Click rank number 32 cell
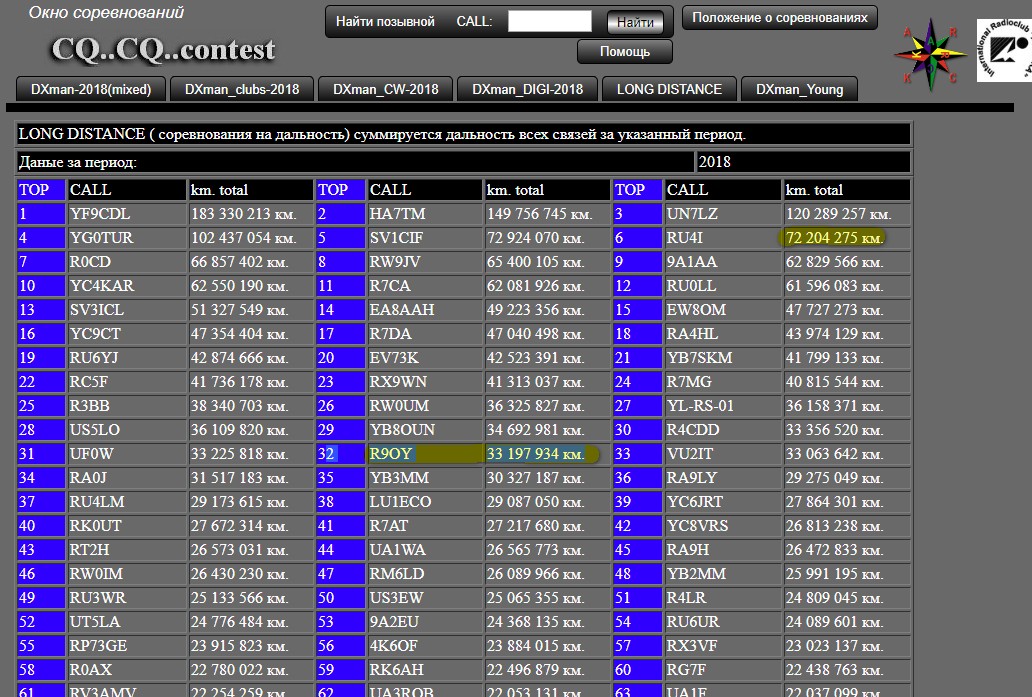The image size is (1032, 697). click(327, 454)
